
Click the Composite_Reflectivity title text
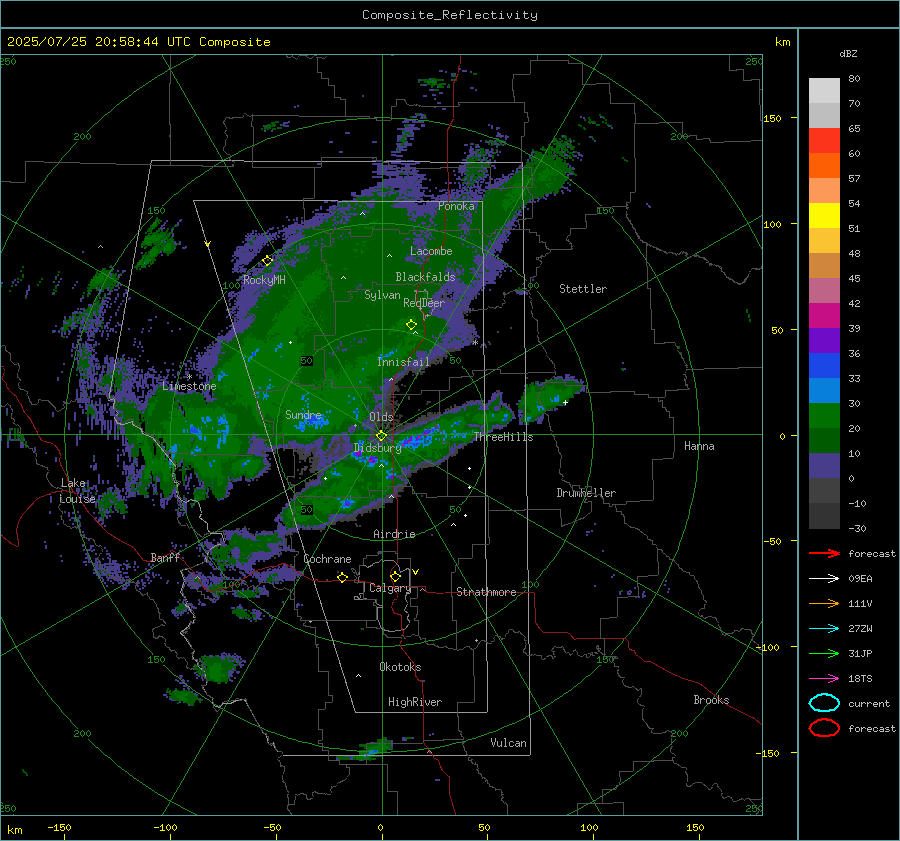450,15
